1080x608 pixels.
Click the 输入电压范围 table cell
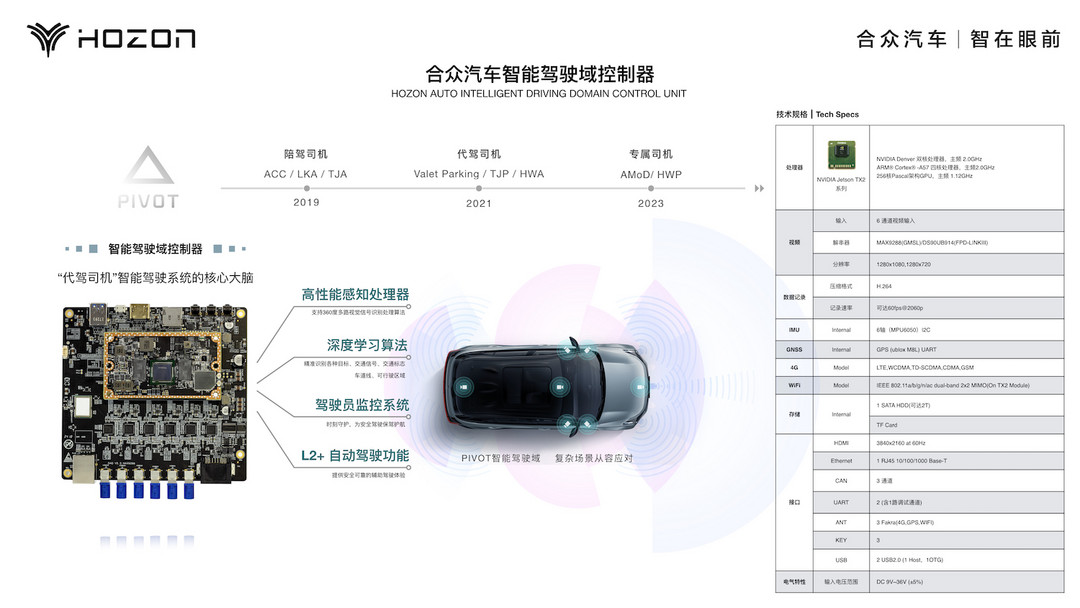841,583
